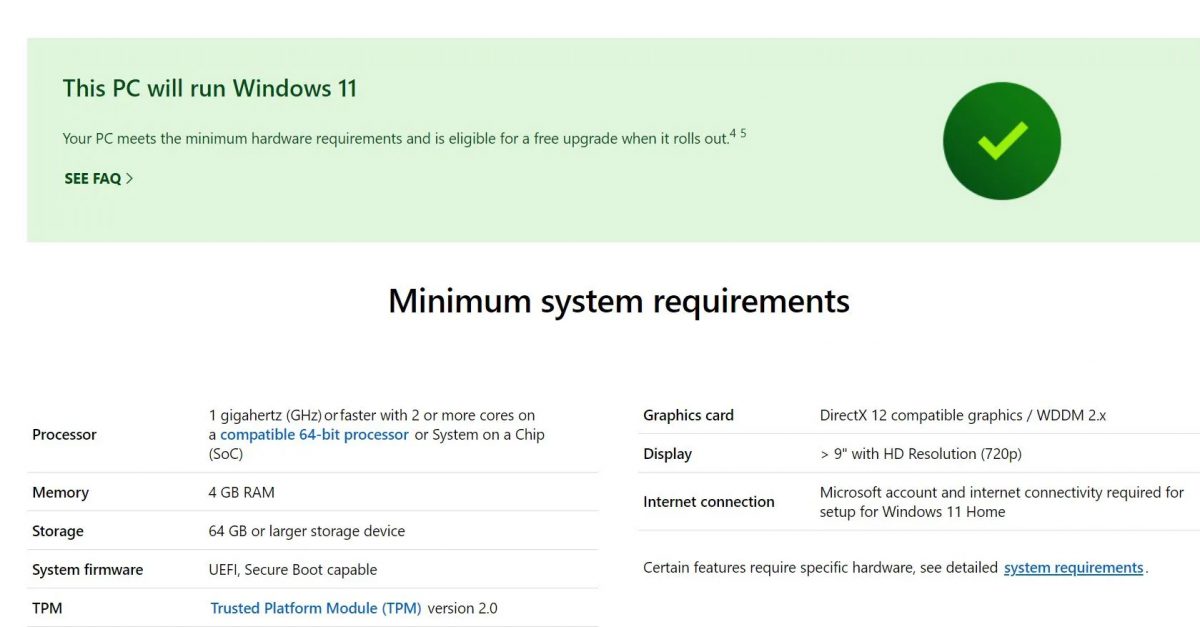Click the 'This PC will run Windows 11' heading
This screenshot has height=627, width=1200.
pos(209,88)
